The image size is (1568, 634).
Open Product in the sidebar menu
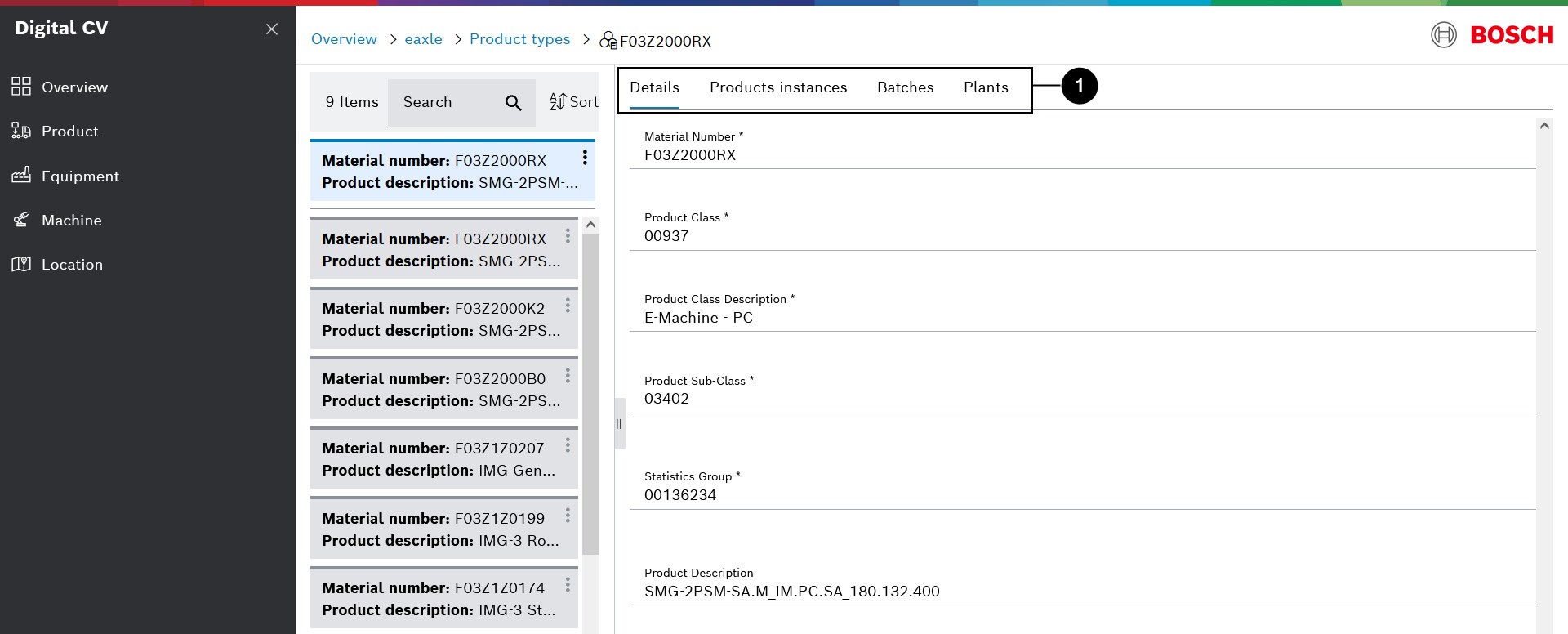point(70,131)
